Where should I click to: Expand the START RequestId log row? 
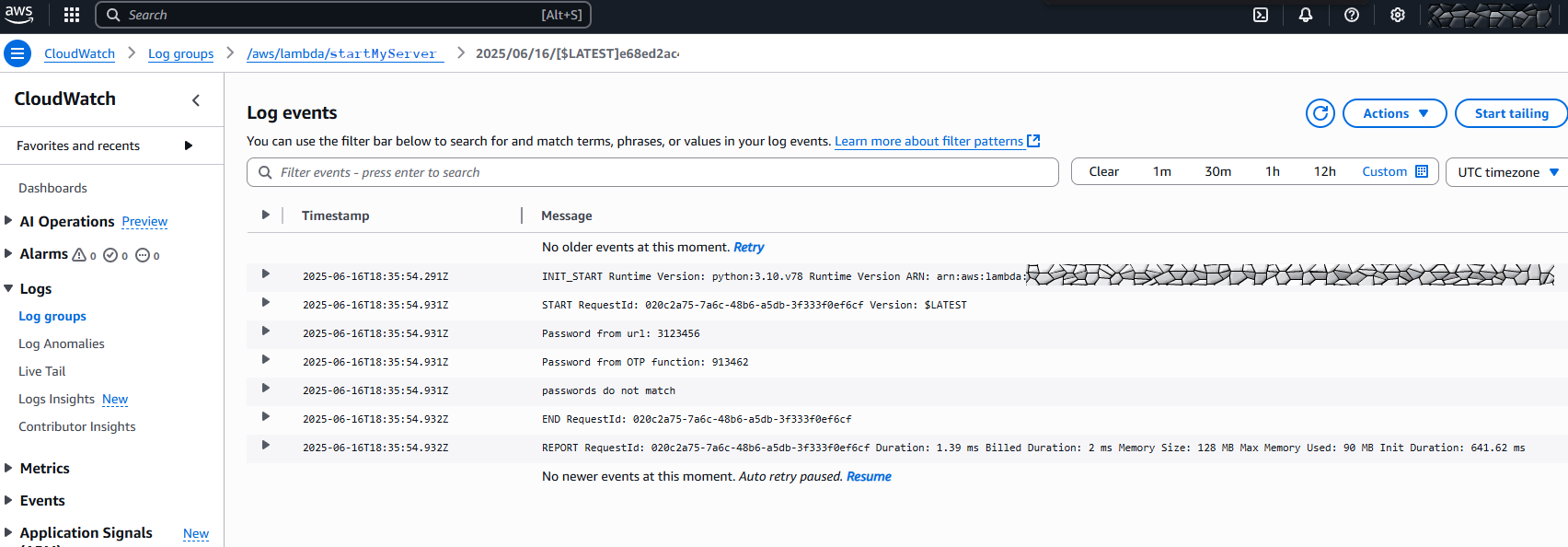coord(265,302)
